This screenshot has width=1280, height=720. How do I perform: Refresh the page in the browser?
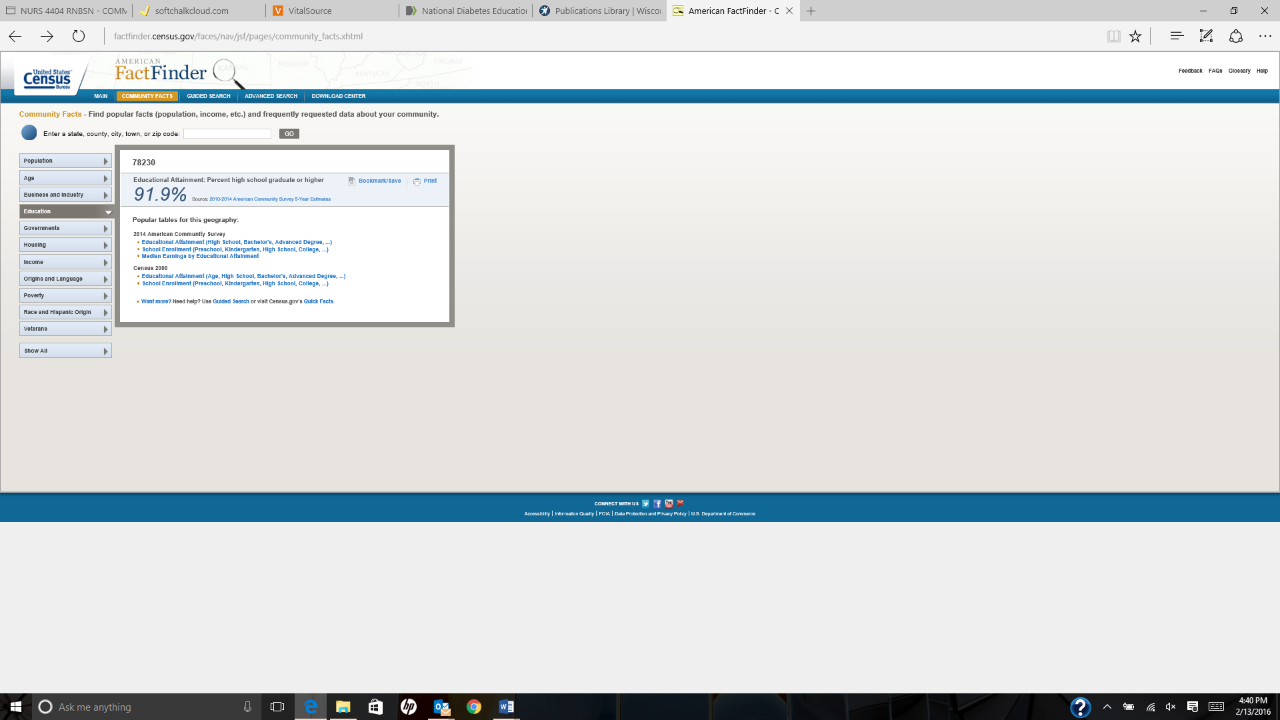tap(78, 36)
